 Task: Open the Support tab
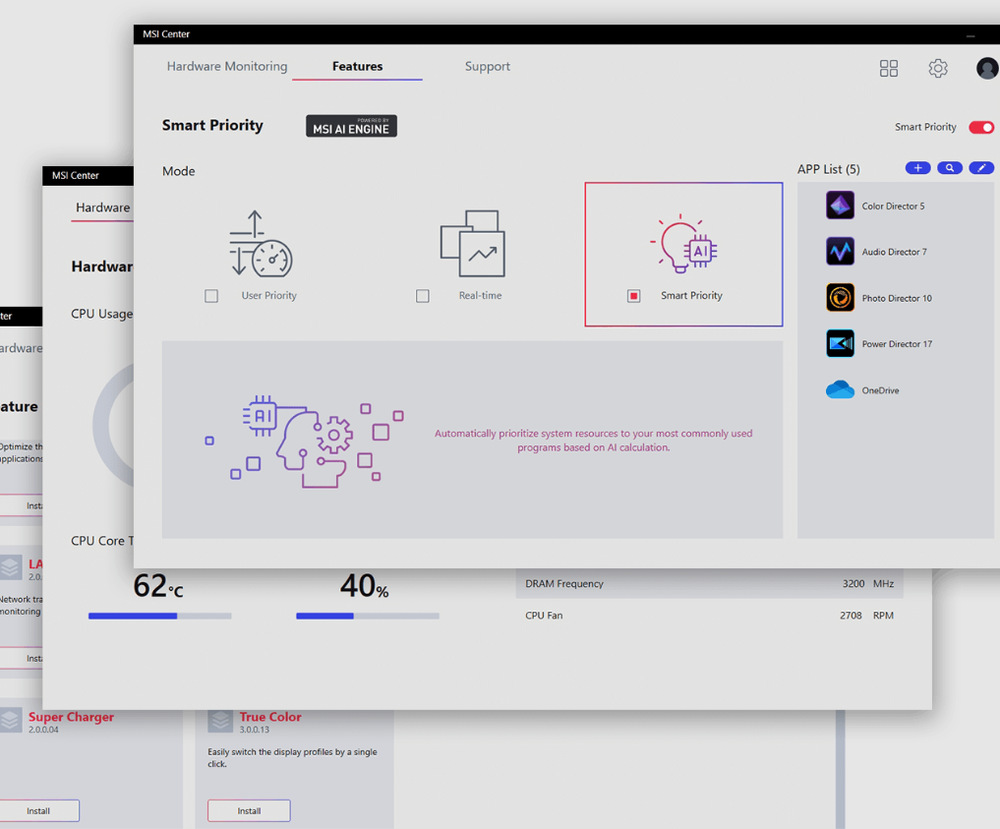tap(487, 66)
